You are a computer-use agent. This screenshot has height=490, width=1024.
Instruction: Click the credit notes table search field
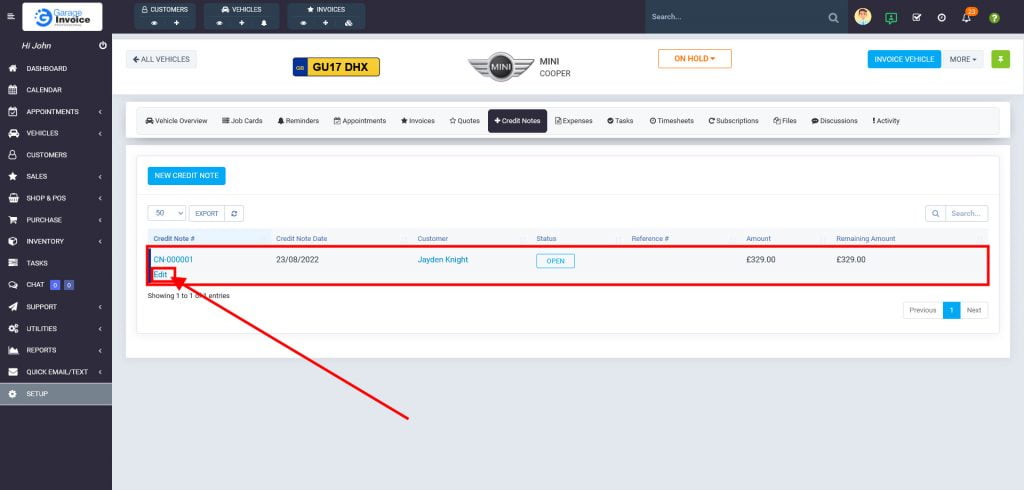click(x=966, y=213)
